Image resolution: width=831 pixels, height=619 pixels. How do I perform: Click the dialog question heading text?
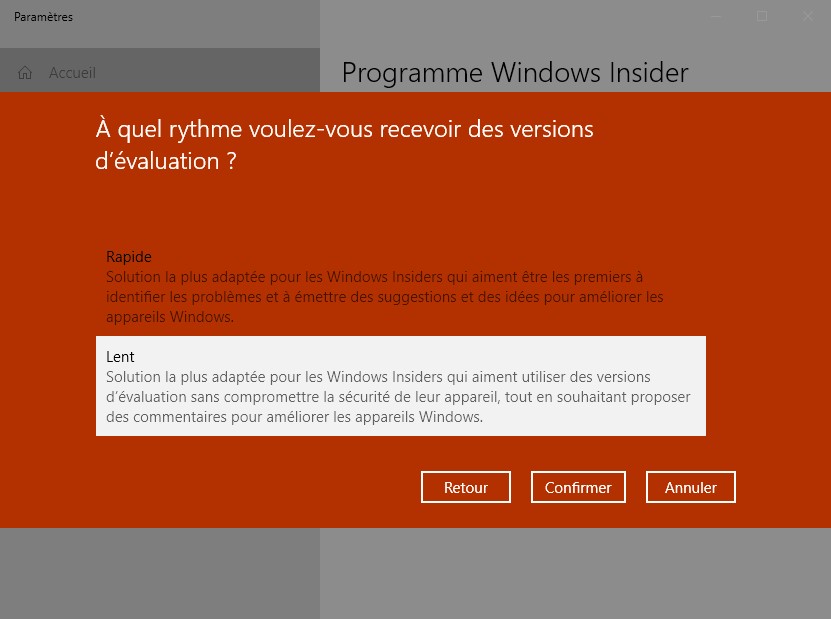coord(344,145)
